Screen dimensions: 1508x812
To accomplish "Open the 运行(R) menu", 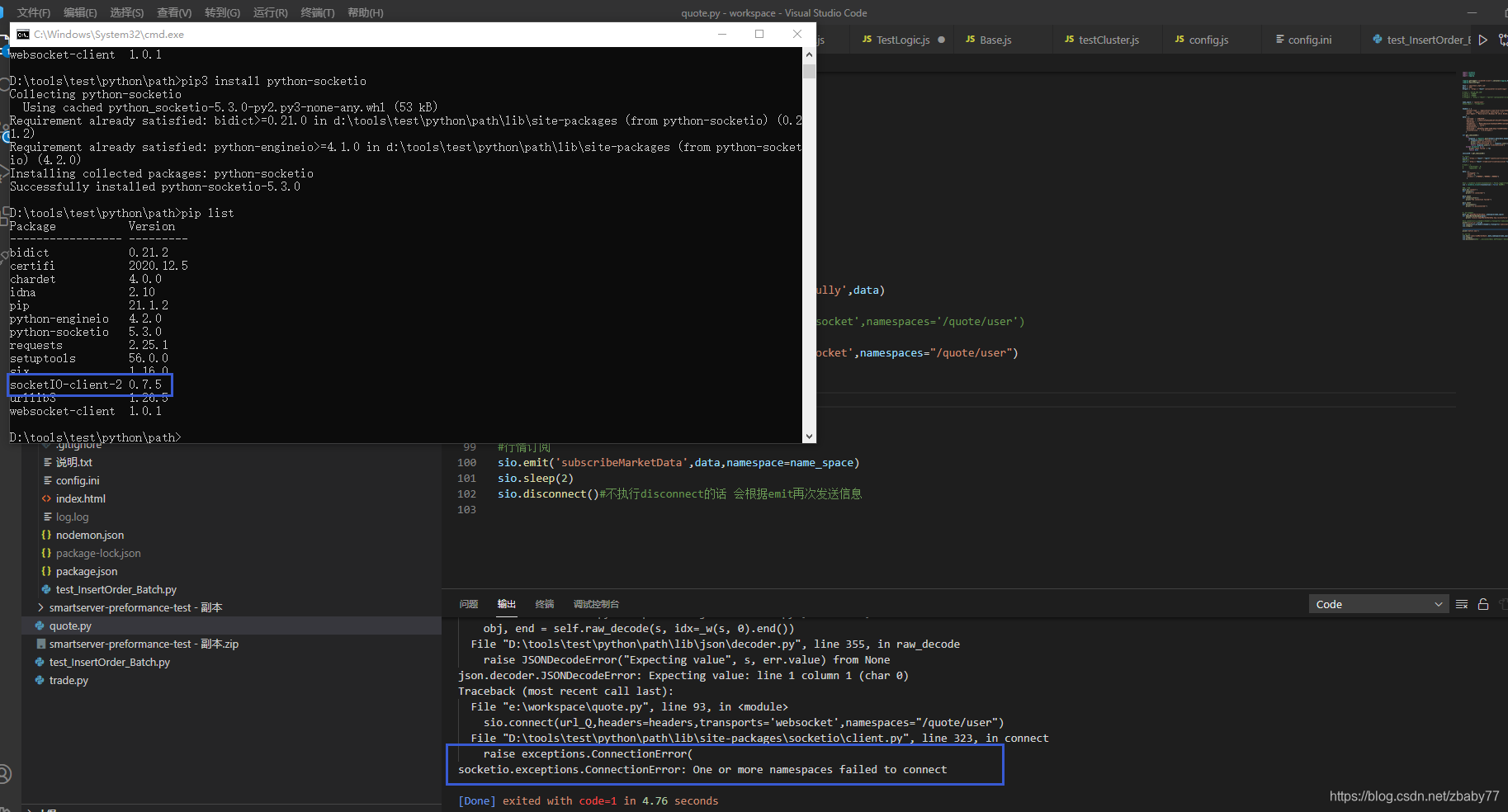I will pos(271,12).
